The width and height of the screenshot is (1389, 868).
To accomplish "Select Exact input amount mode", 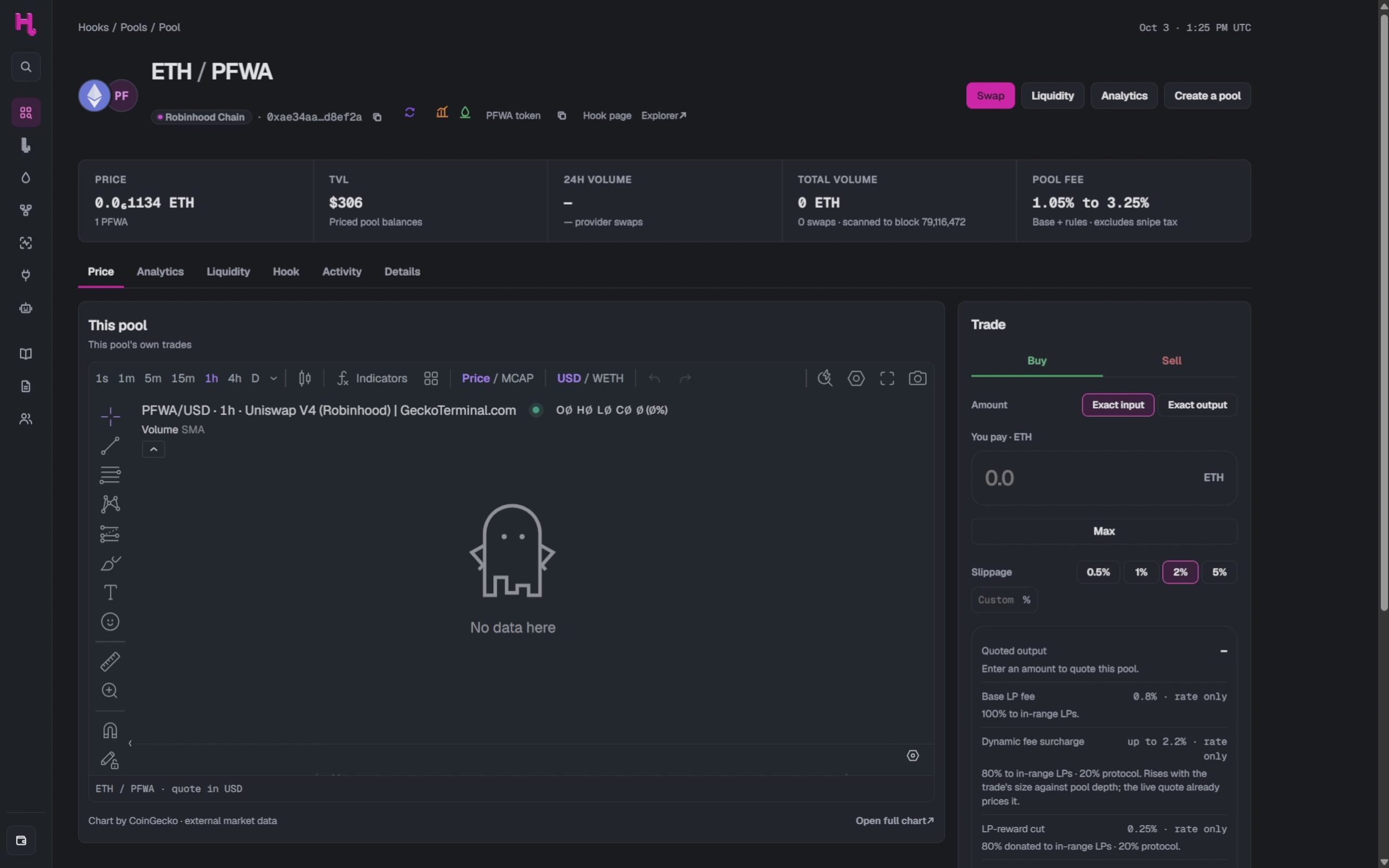I will pos(1118,405).
